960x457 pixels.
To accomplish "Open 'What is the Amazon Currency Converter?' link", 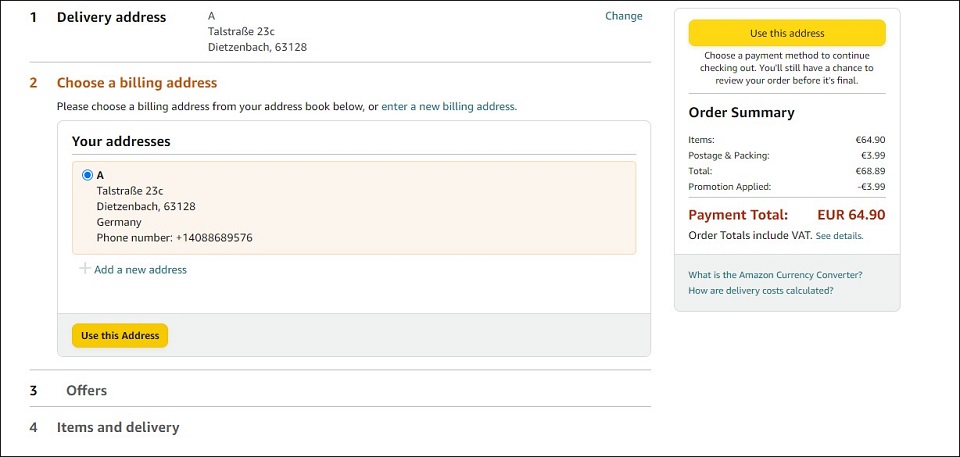I will pyautogui.click(x=775, y=275).
